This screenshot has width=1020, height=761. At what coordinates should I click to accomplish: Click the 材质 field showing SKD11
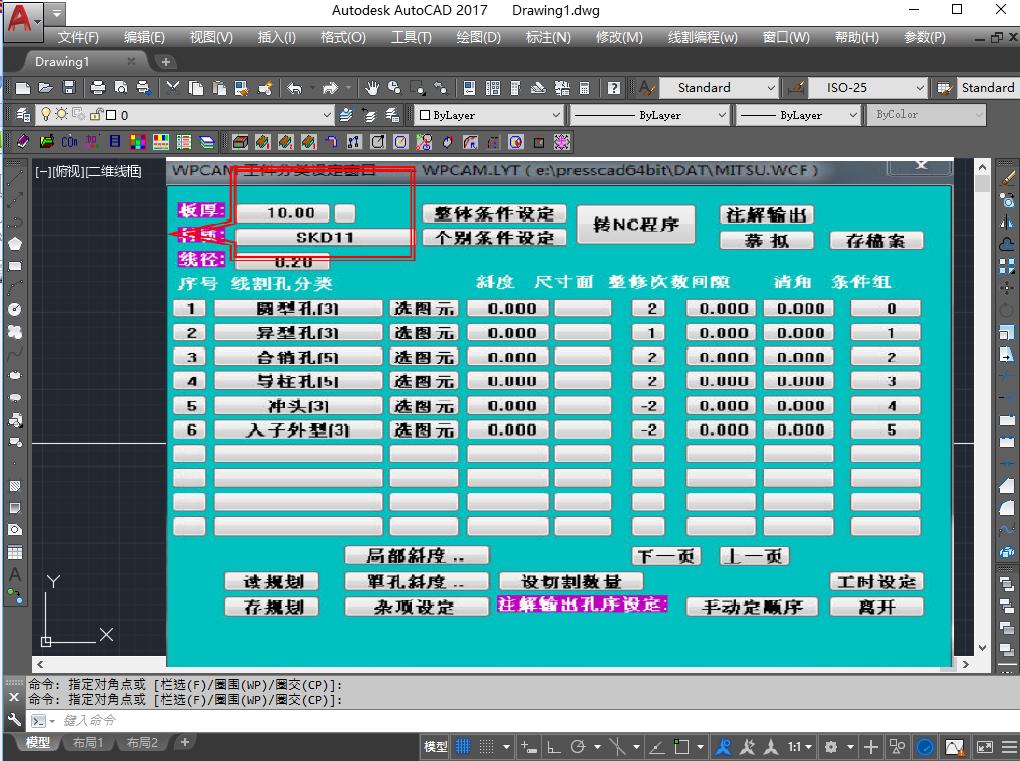(323, 237)
